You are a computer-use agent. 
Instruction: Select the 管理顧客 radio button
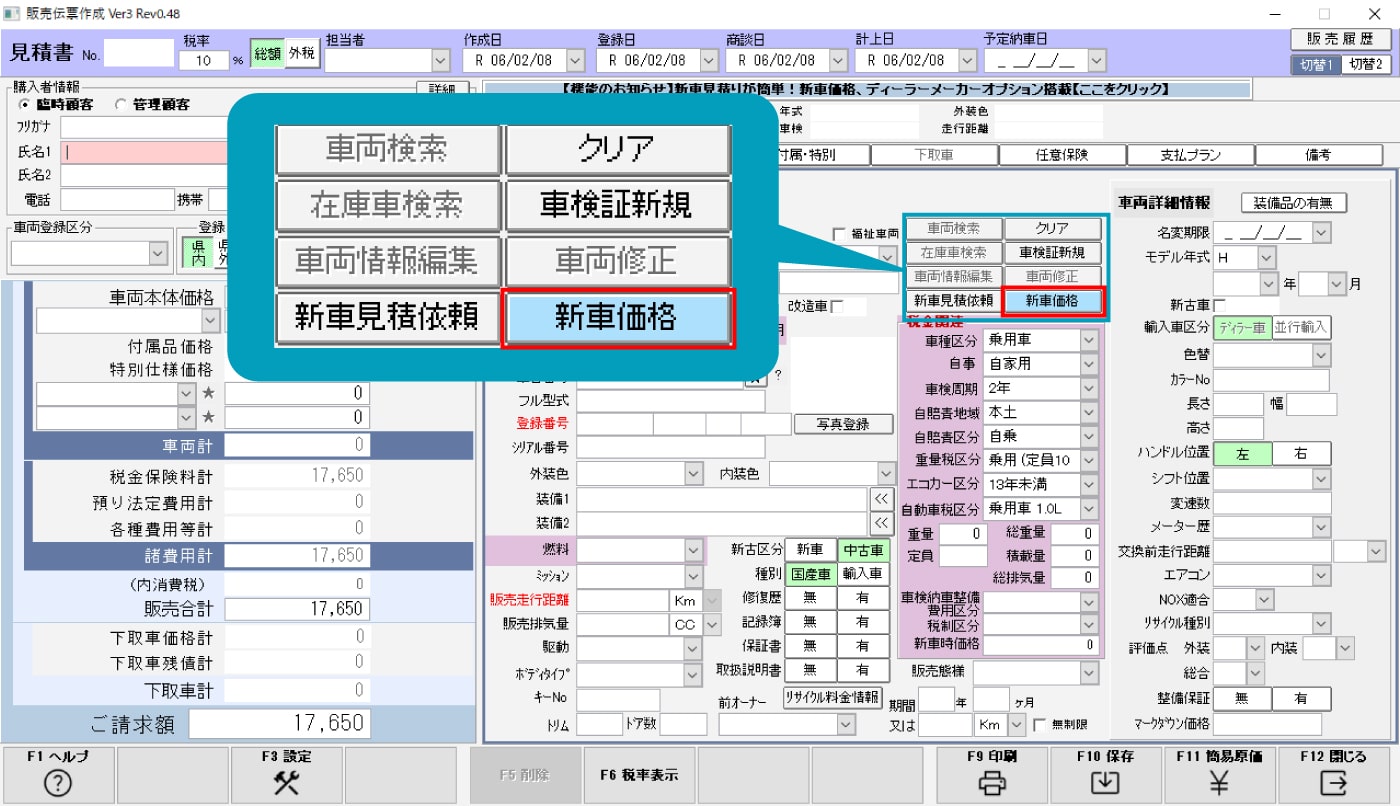(122, 104)
